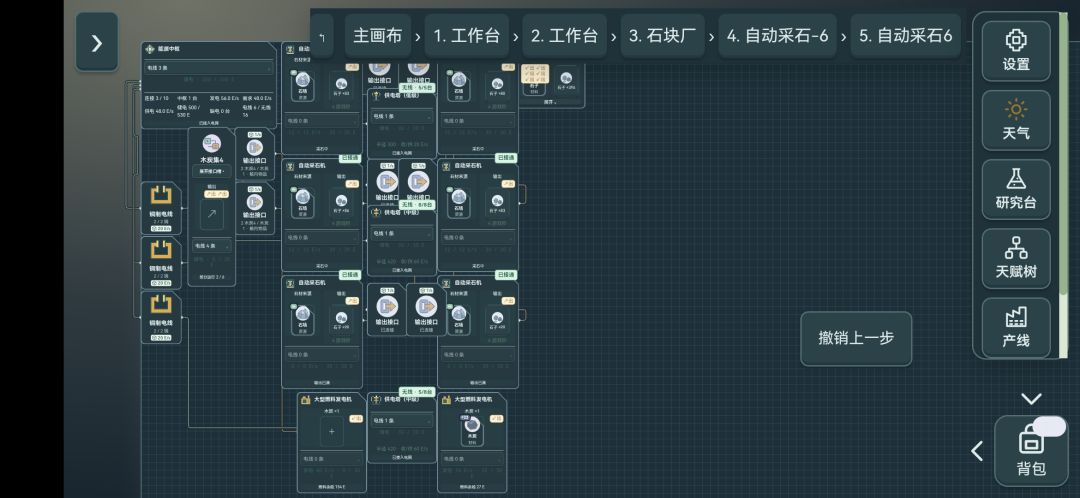The image size is (1080, 498).
Task: Switch to 4. 自动采石-6 breadcrumb
Action: pos(777,36)
